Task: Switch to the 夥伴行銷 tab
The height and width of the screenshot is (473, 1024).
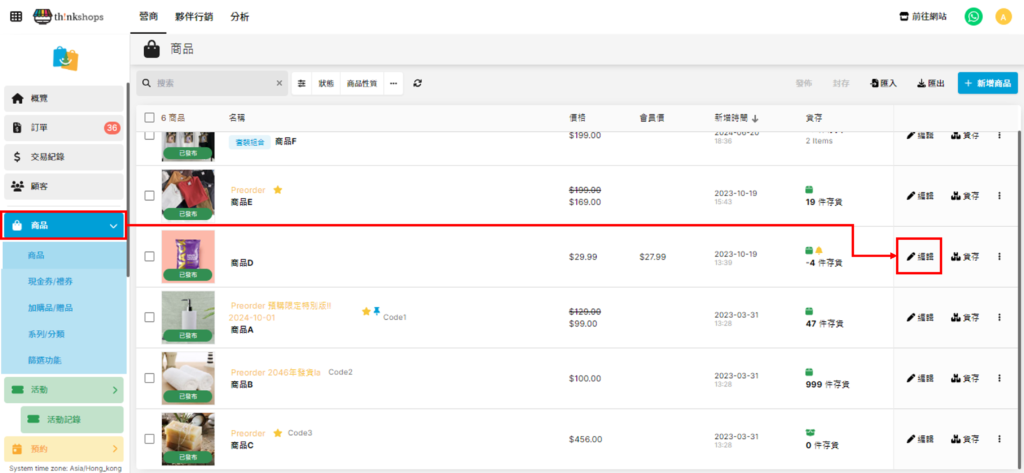Action: pyautogui.click(x=192, y=17)
